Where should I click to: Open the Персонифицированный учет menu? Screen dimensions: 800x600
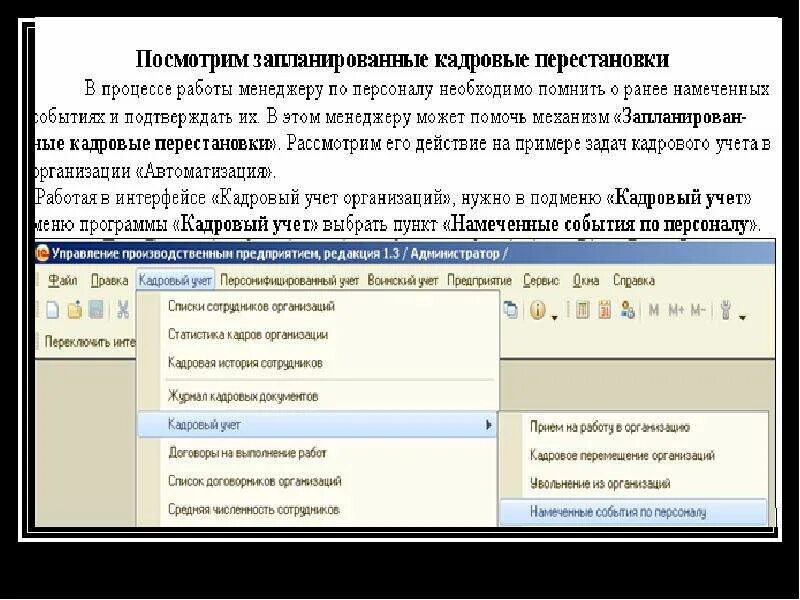[x=289, y=281]
